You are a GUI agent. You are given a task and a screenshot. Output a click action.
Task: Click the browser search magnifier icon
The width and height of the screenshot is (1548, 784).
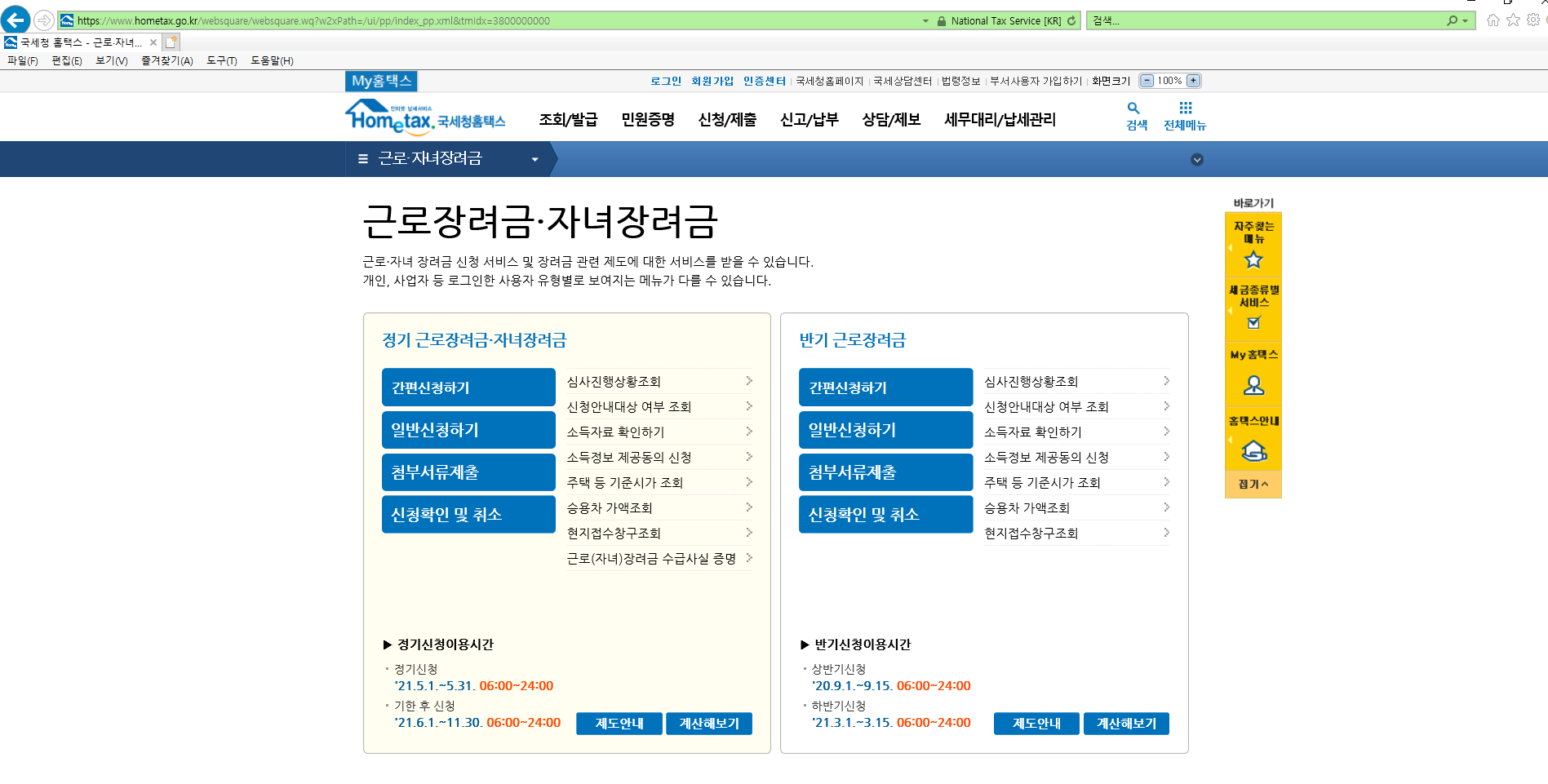1452,20
